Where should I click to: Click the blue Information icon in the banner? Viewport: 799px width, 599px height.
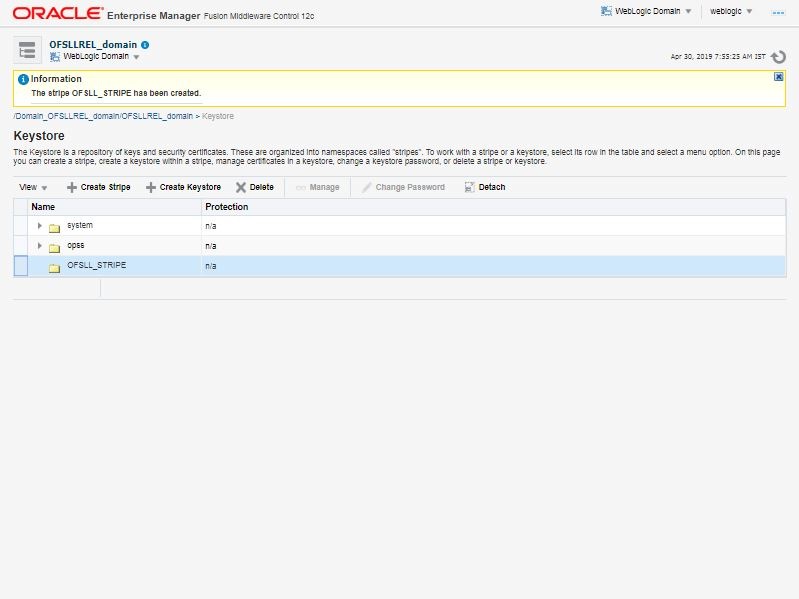click(23, 79)
